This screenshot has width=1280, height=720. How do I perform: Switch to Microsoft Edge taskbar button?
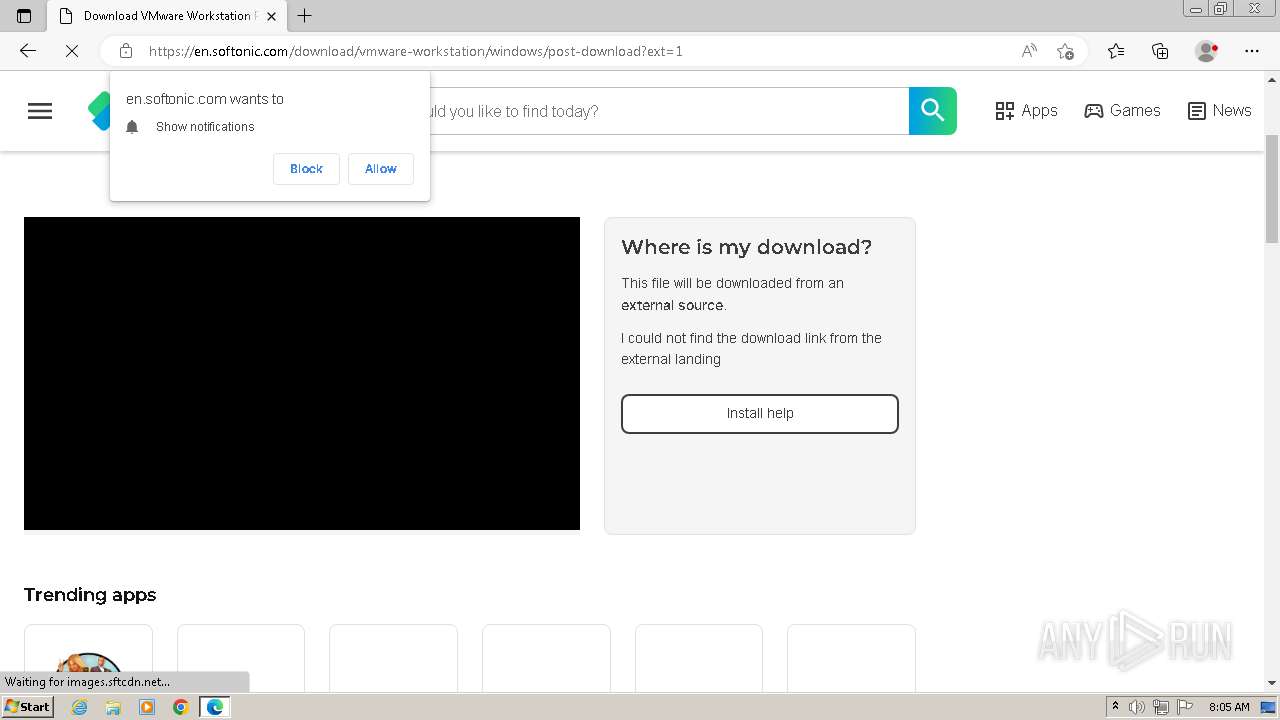coord(215,707)
